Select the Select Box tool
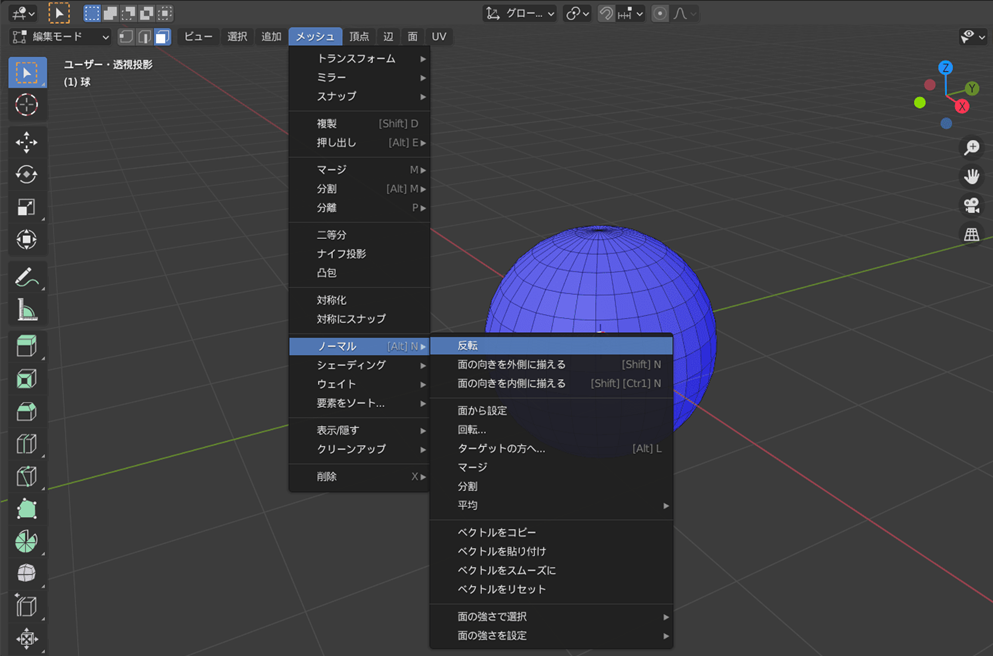Viewport: 993px width, 656px height. point(27,72)
